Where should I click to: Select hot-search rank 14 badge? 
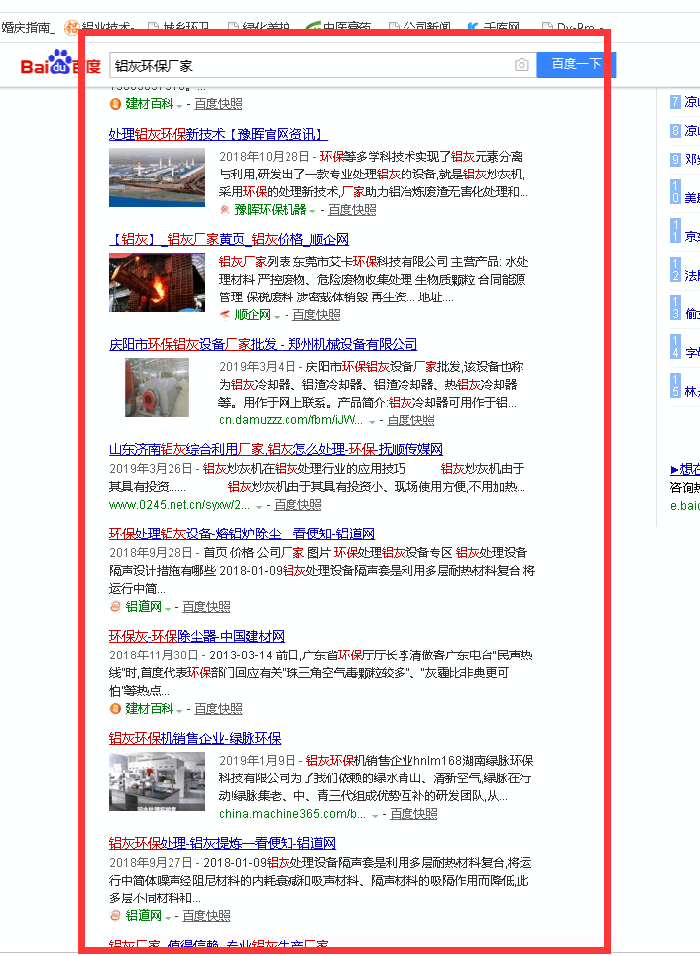(675, 346)
